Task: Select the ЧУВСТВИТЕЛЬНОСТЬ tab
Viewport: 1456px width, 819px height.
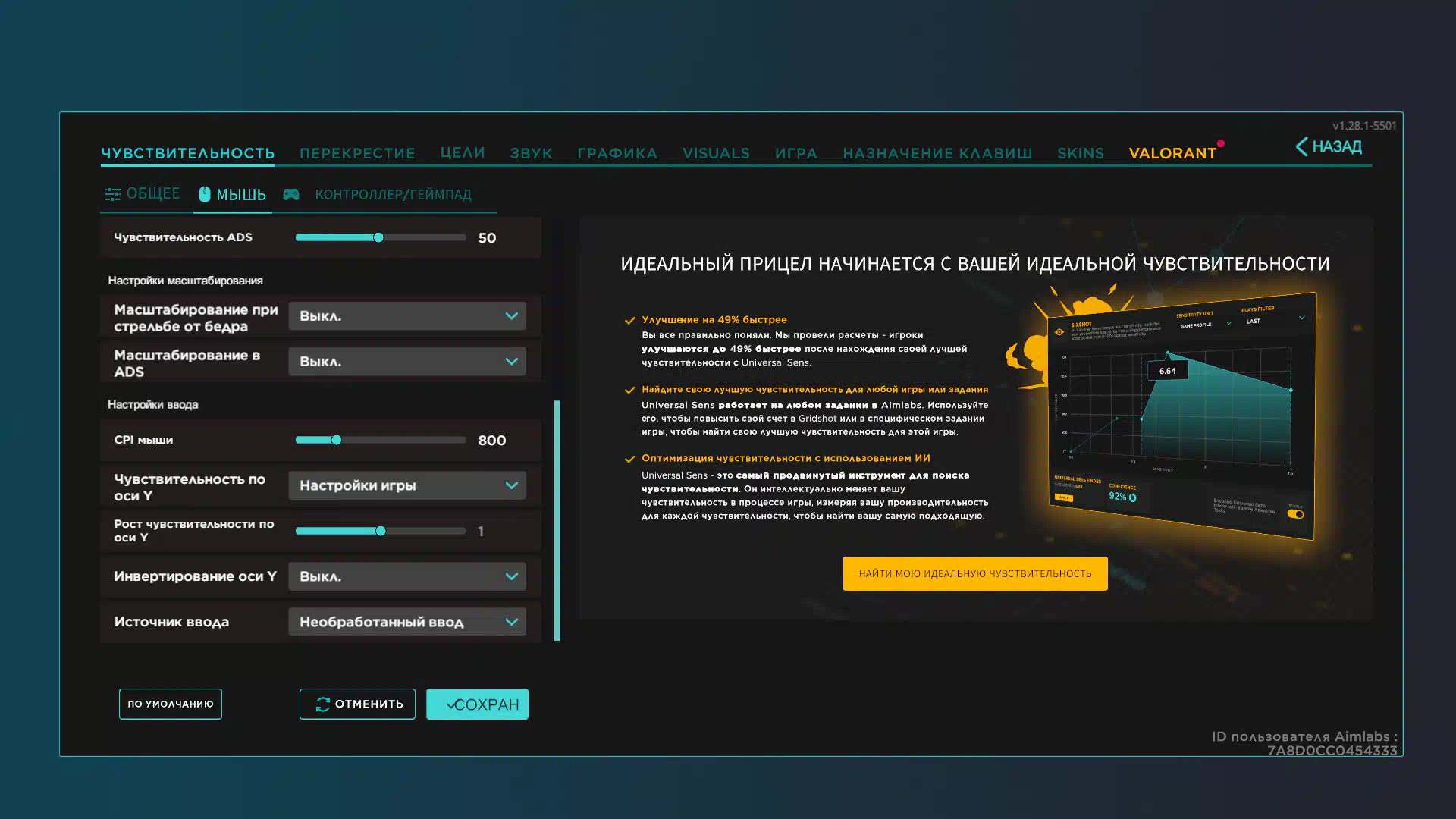Action: click(x=187, y=153)
